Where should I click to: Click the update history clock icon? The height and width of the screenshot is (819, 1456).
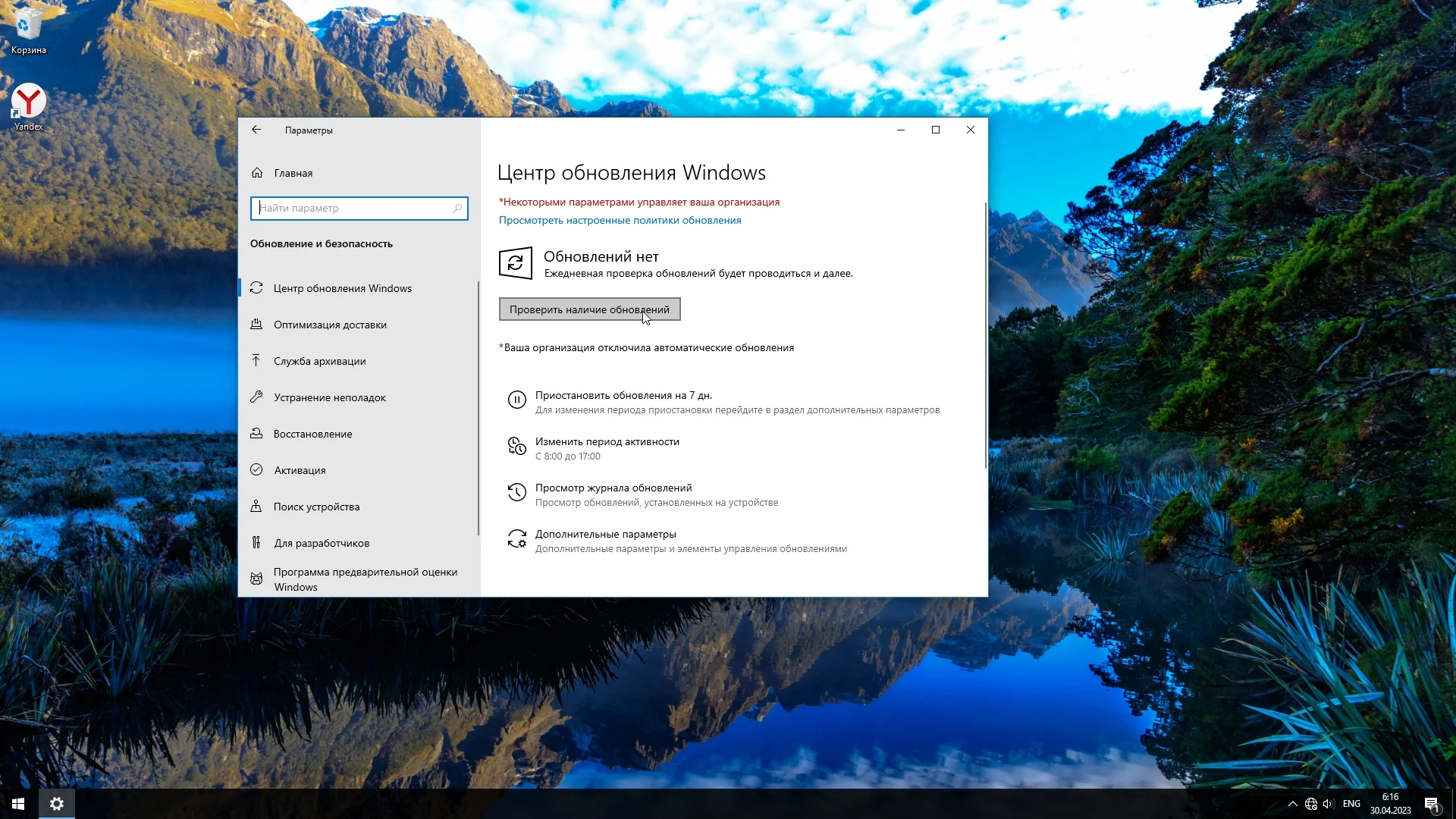pos(516,492)
